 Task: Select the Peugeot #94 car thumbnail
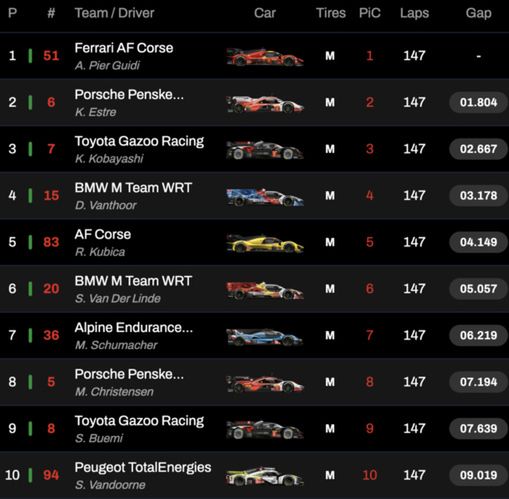coord(265,476)
